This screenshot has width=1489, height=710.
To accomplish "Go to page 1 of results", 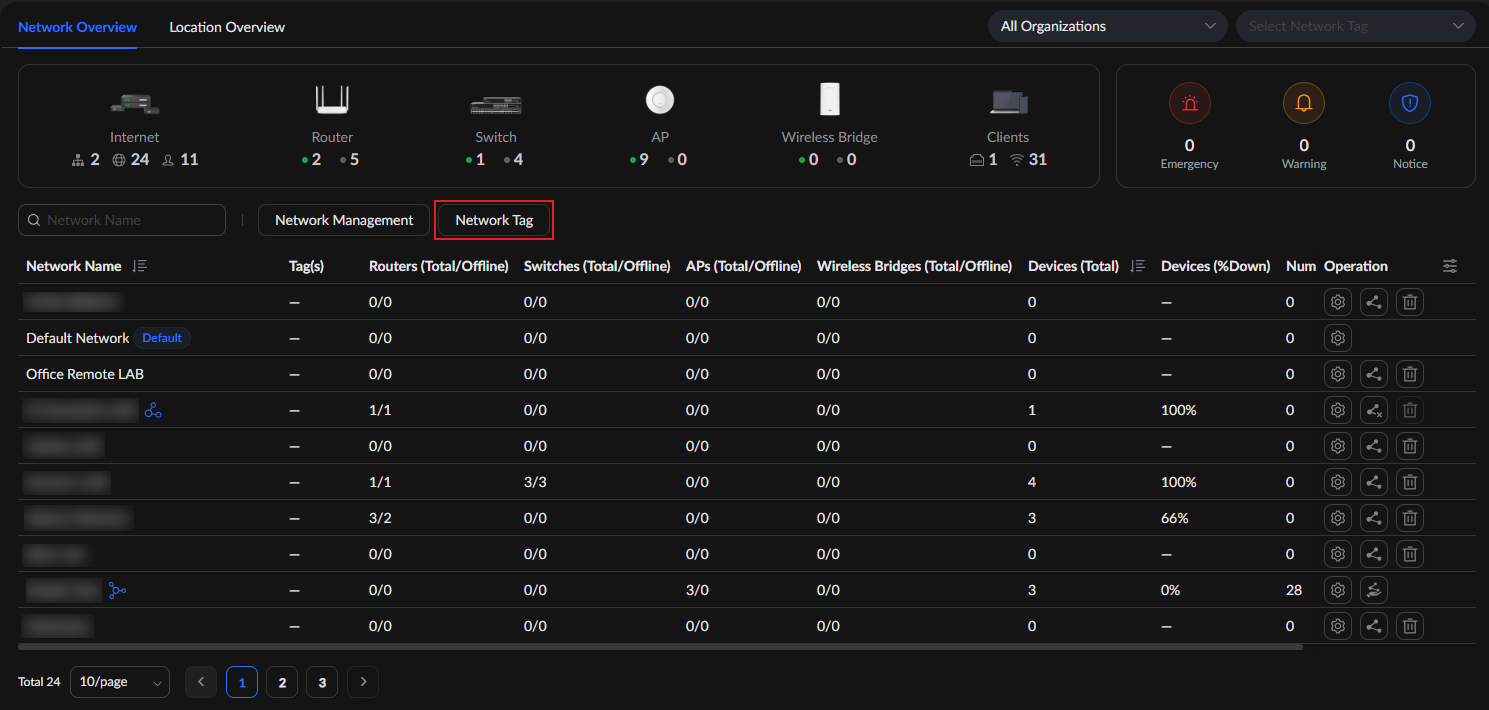I will pos(242,682).
